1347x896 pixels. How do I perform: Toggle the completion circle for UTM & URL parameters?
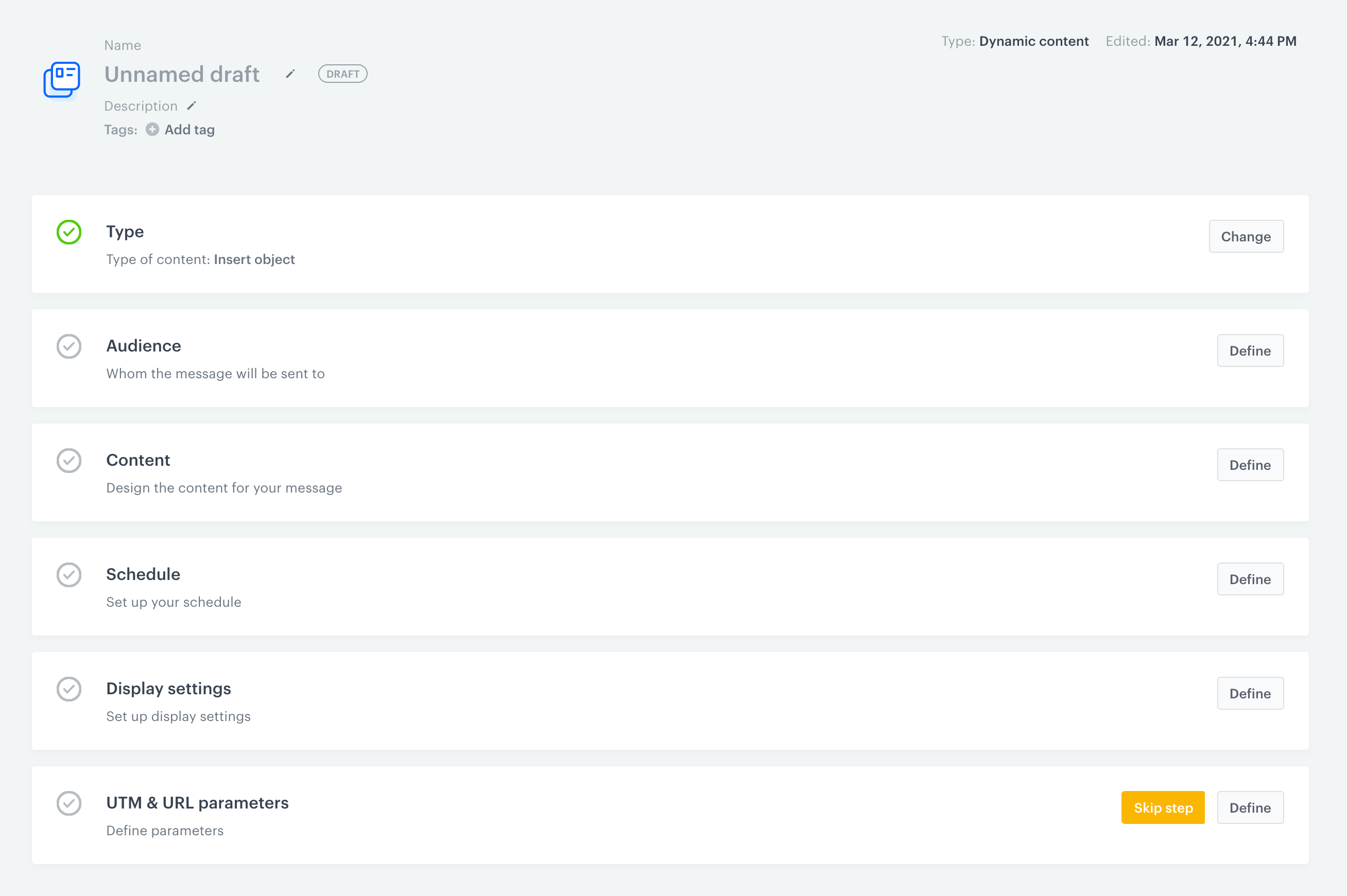[68, 803]
